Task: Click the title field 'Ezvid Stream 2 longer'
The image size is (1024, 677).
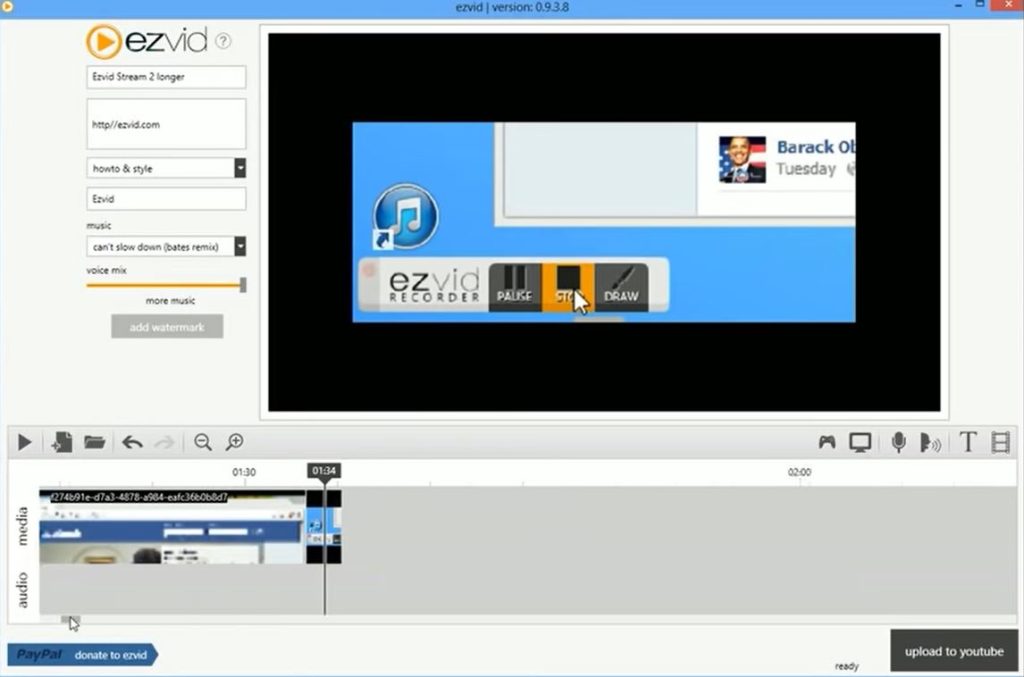Action: 166,77
